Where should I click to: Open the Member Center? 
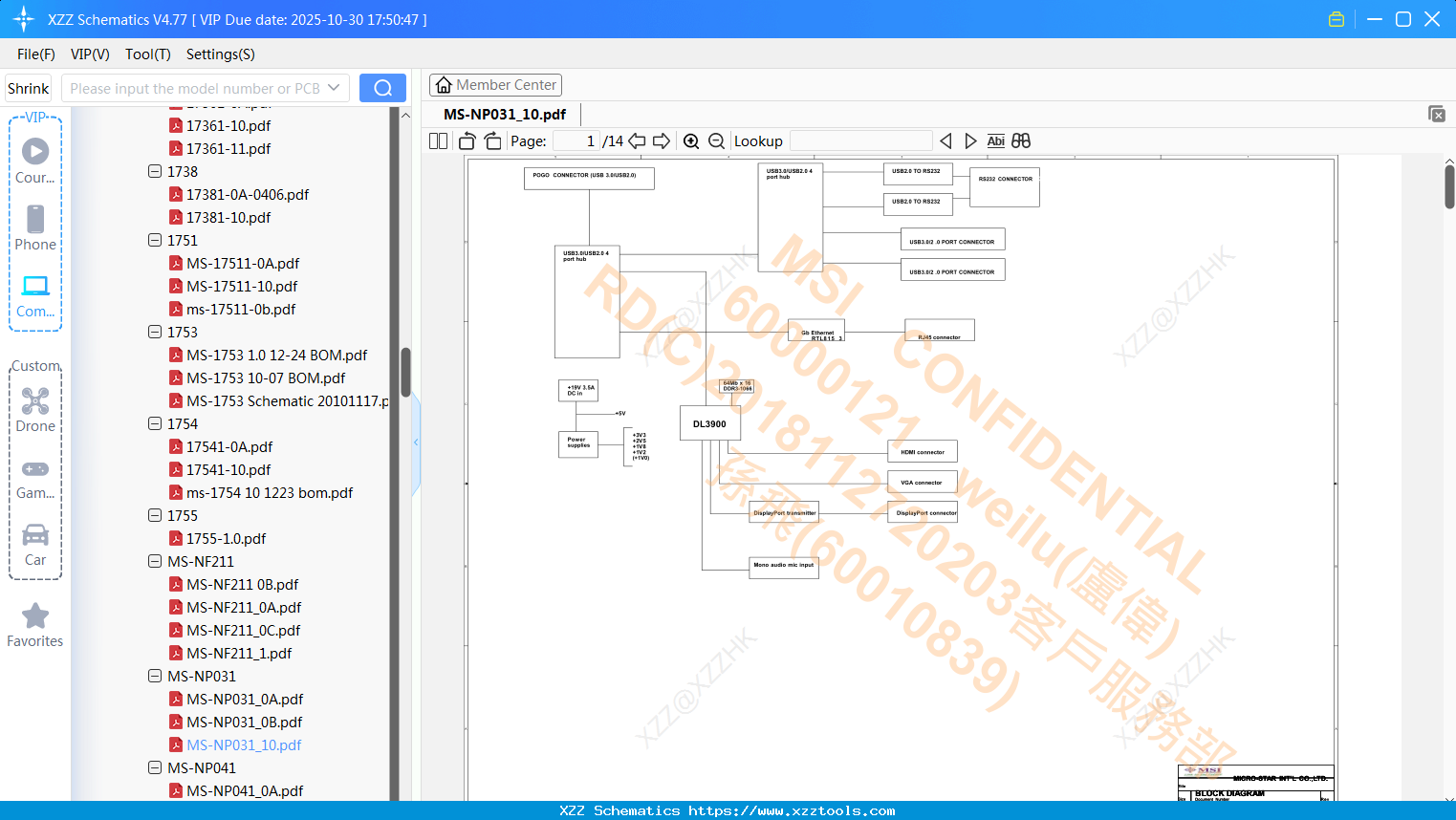495,85
